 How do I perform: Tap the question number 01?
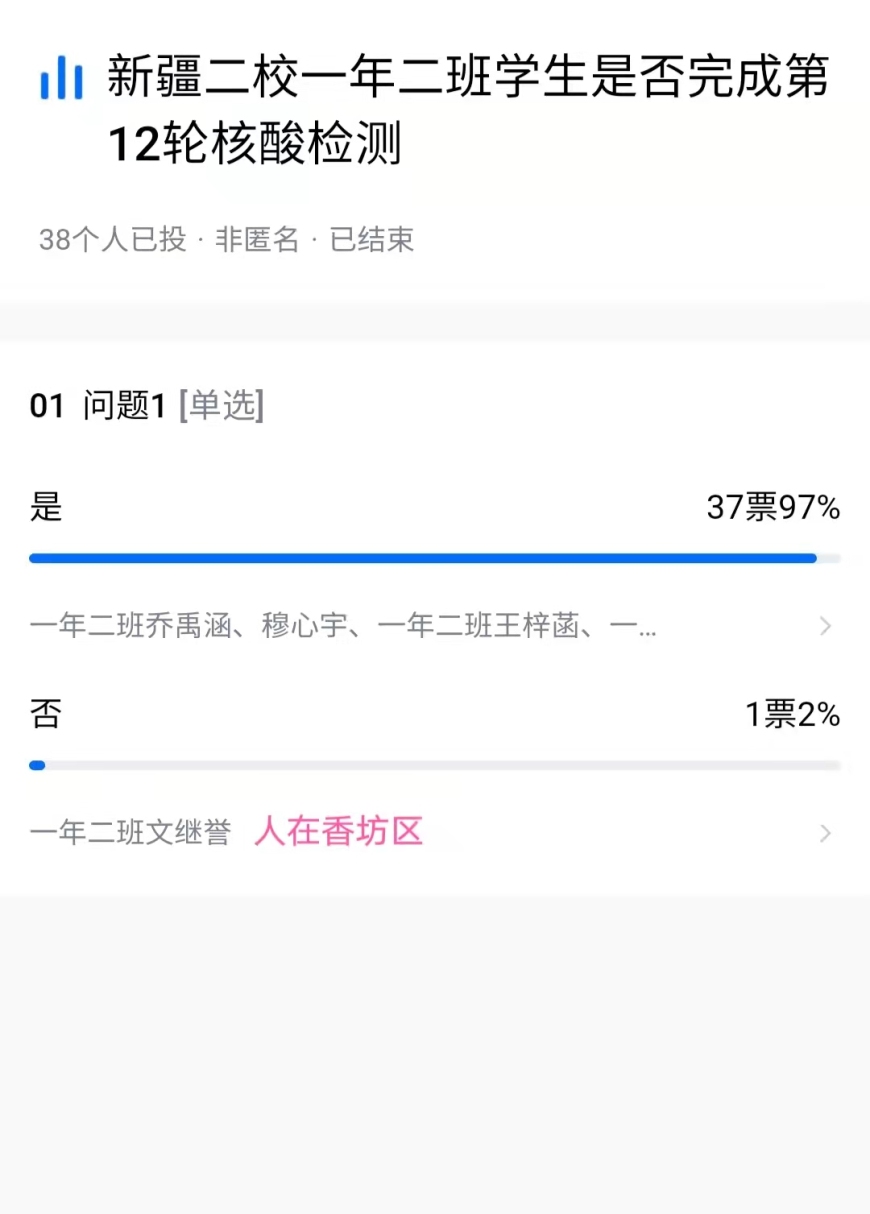click(47, 406)
